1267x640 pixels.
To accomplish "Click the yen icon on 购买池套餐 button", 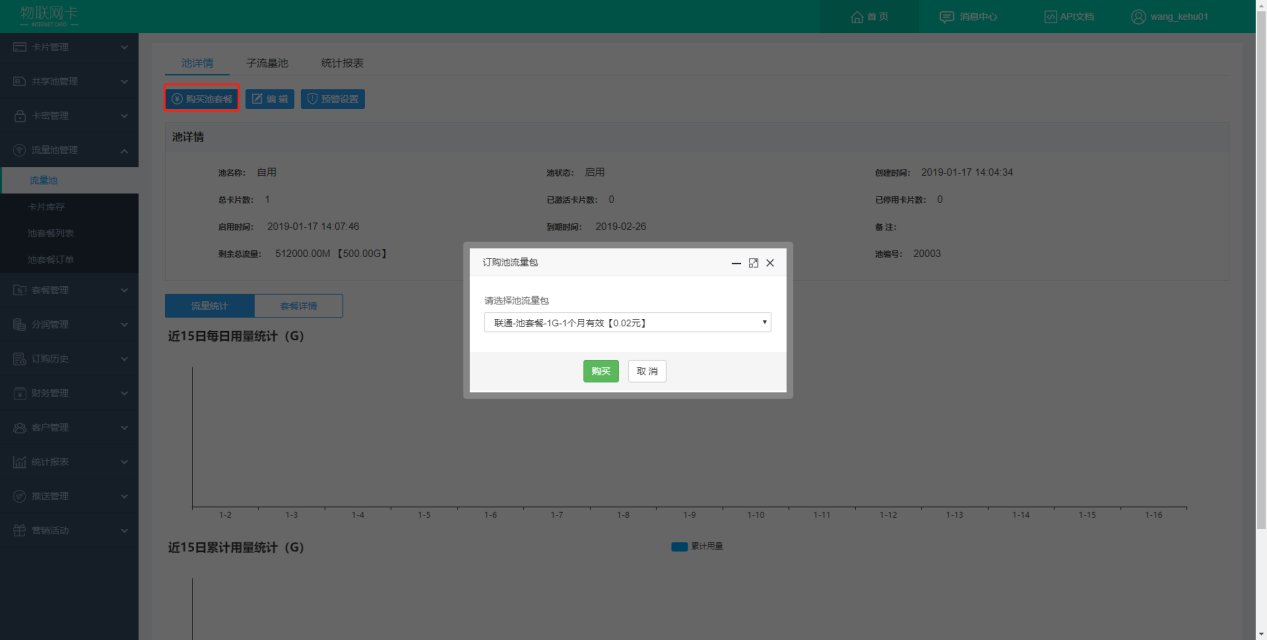I will [177, 99].
